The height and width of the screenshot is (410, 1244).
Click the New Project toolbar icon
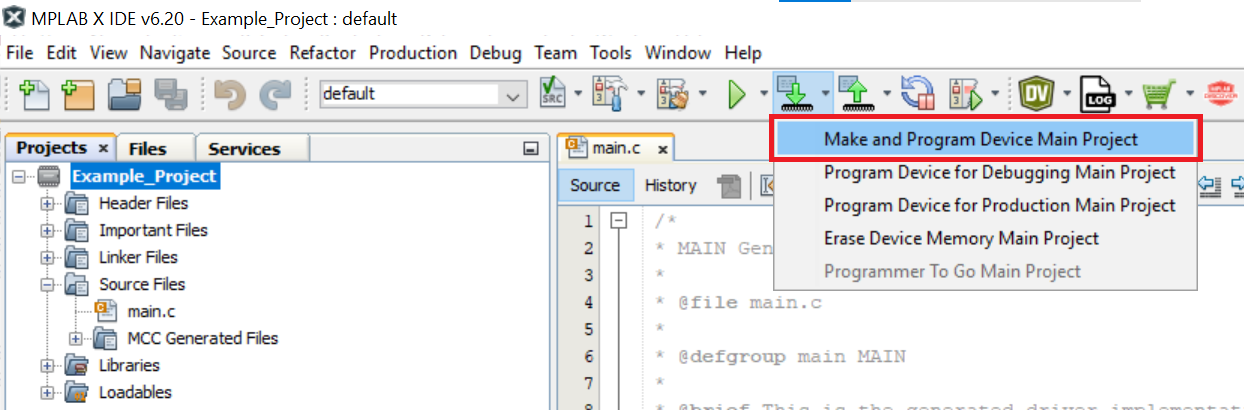pyautogui.click(x=78, y=94)
